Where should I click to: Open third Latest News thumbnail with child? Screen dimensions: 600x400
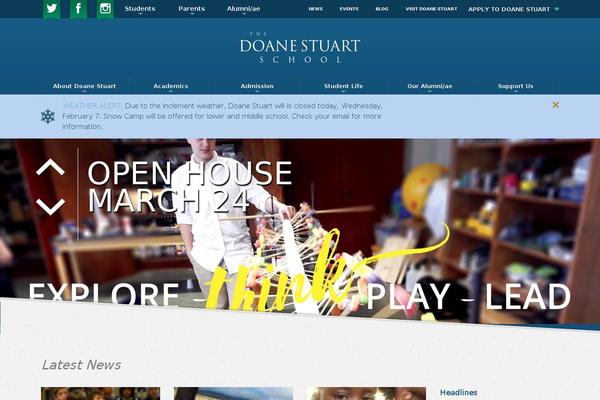(x=366, y=393)
